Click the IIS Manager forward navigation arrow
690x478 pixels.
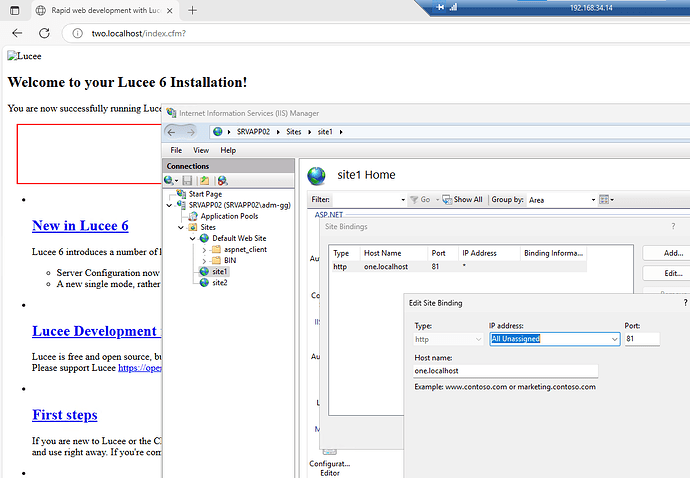tap(191, 132)
